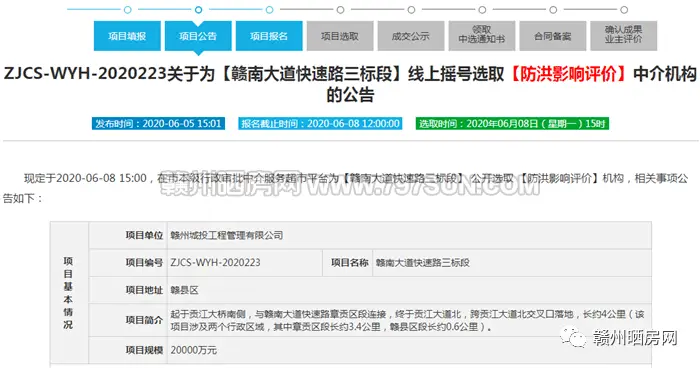The height and width of the screenshot is (368, 700).
Task: Click the 项目规模 label cell
Action: [x=128, y=350]
